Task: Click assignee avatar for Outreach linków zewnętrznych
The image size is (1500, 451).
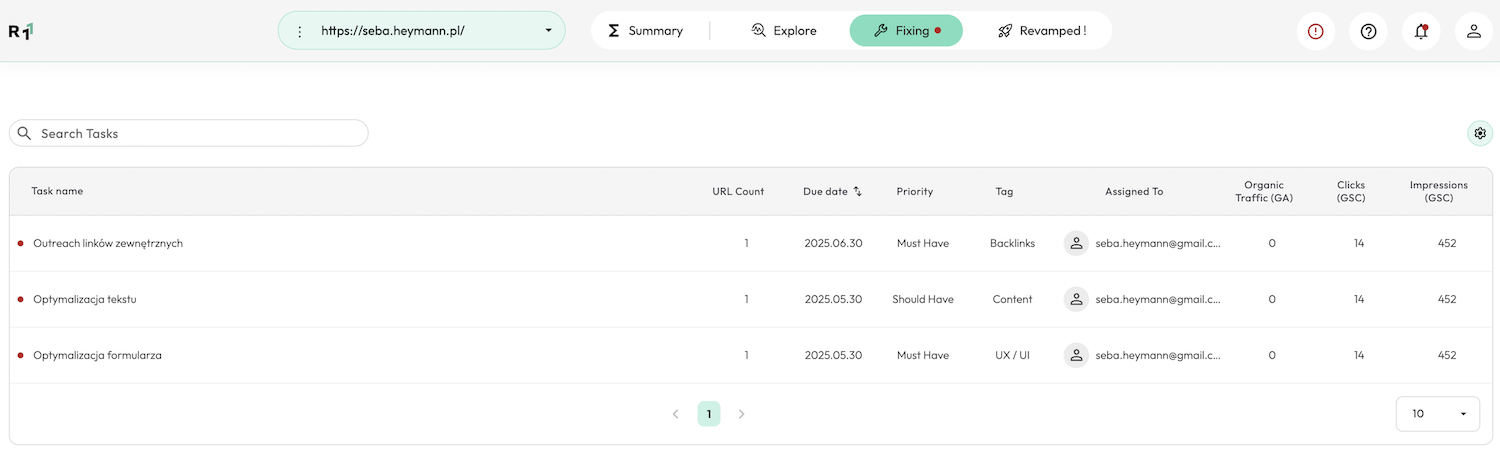Action: pyautogui.click(x=1076, y=243)
